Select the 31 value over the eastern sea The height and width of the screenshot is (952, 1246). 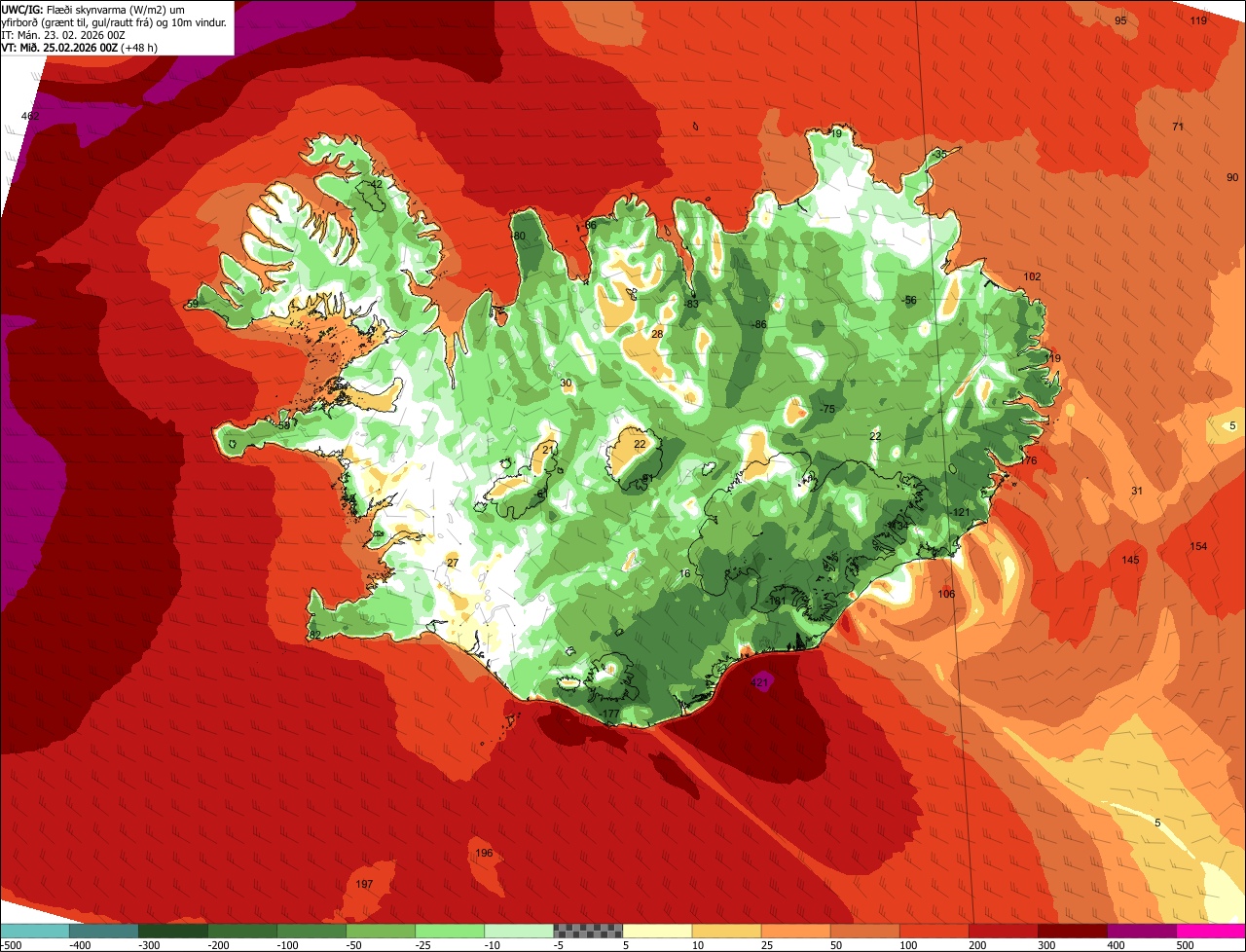click(x=1137, y=491)
